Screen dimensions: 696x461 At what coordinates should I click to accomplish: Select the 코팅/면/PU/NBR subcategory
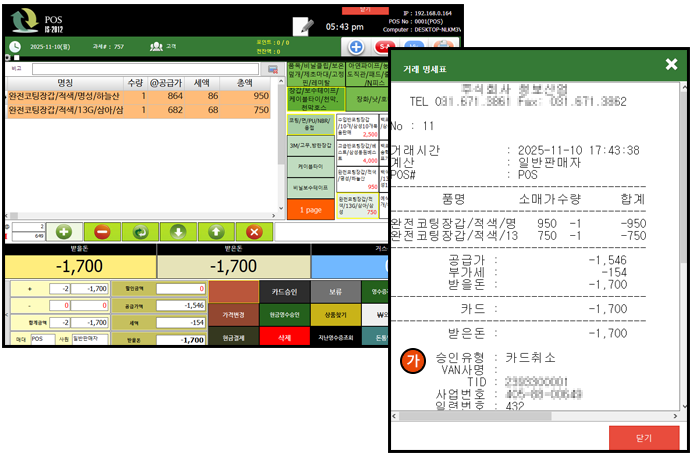pos(311,124)
